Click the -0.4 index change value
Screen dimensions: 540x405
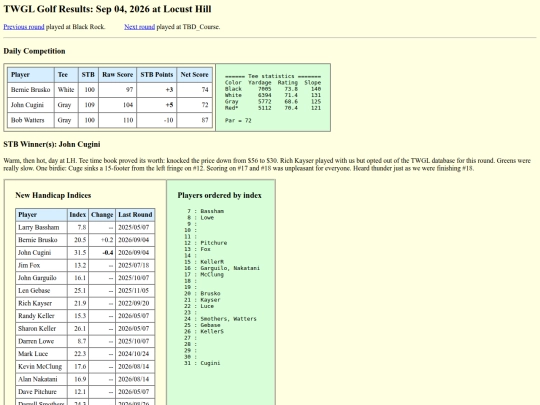108,253
